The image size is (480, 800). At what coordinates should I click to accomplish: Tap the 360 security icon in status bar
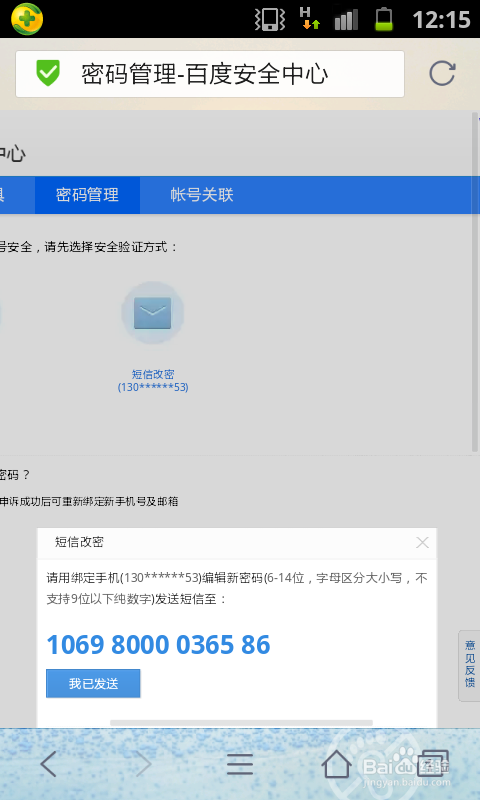click(27, 19)
